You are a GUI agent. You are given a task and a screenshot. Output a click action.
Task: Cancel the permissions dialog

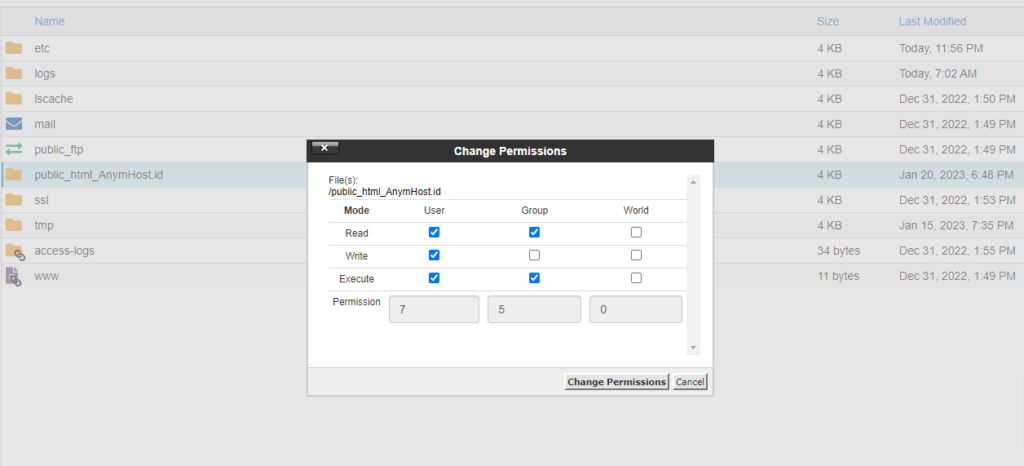[689, 382]
